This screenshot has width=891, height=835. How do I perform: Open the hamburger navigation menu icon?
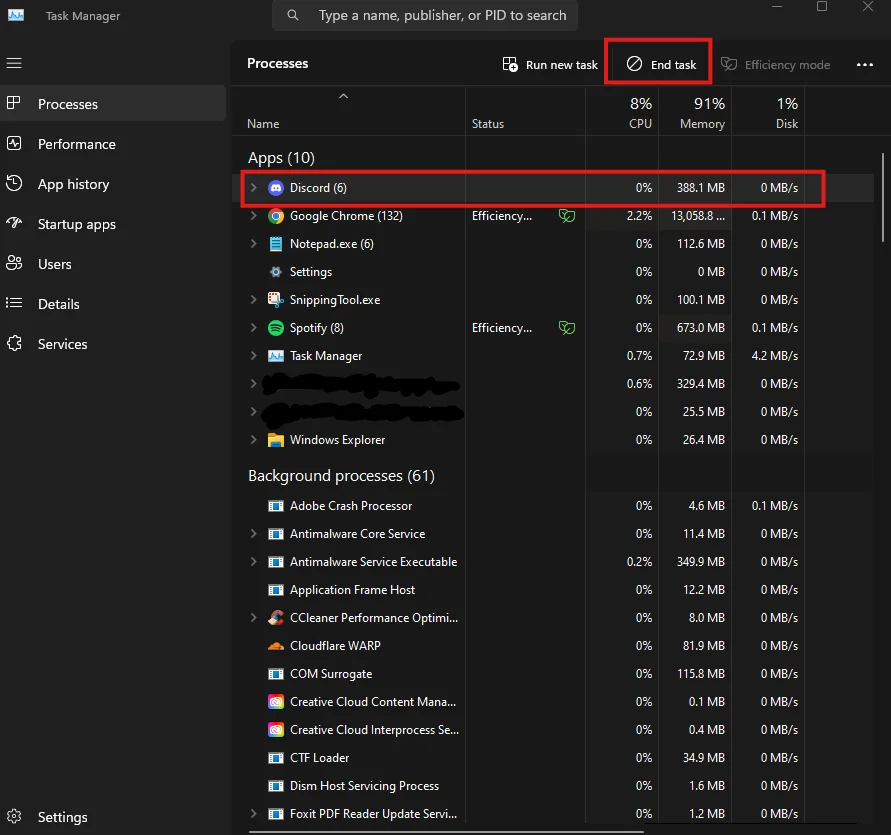[x=14, y=63]
